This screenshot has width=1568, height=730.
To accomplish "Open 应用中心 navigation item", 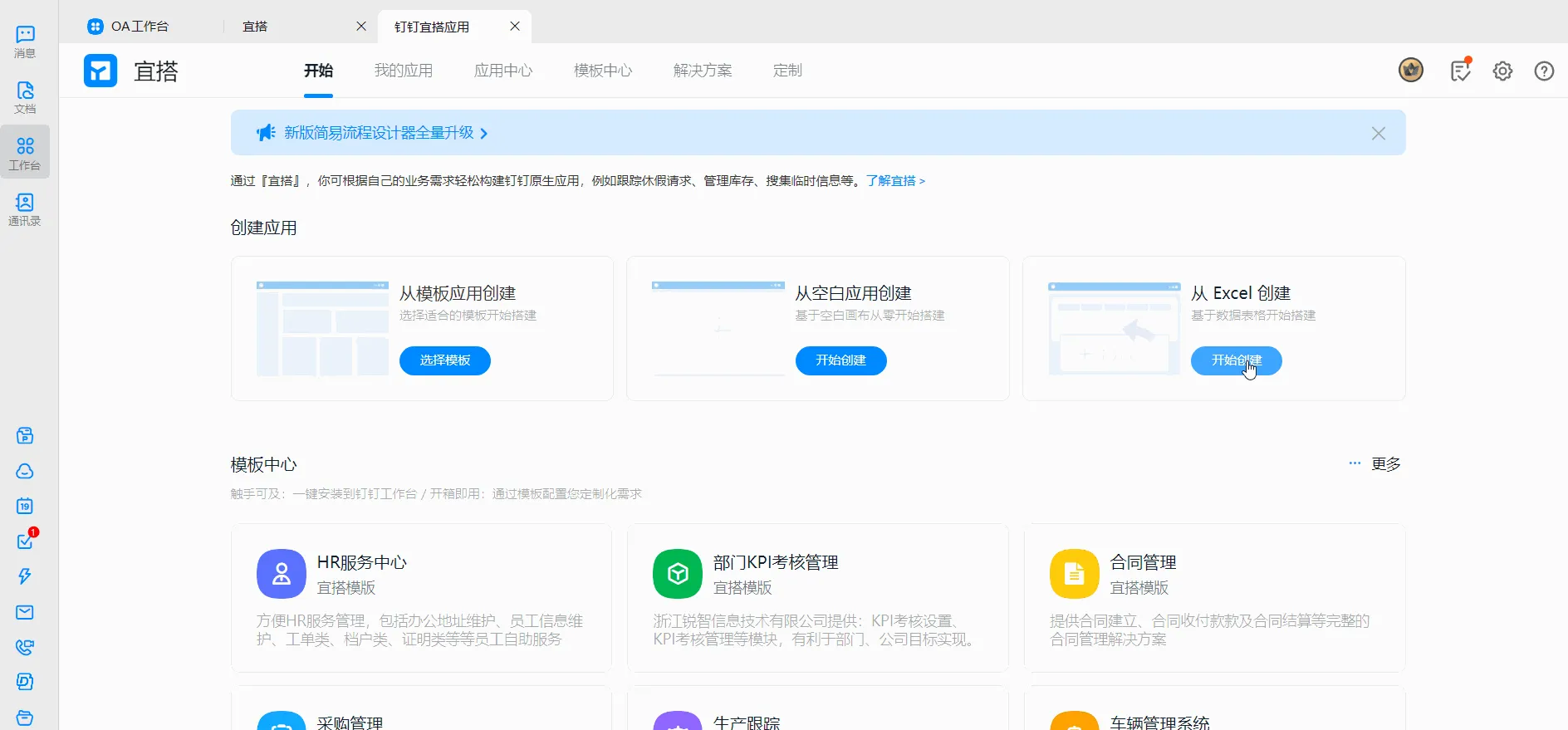I will point(503,71).
